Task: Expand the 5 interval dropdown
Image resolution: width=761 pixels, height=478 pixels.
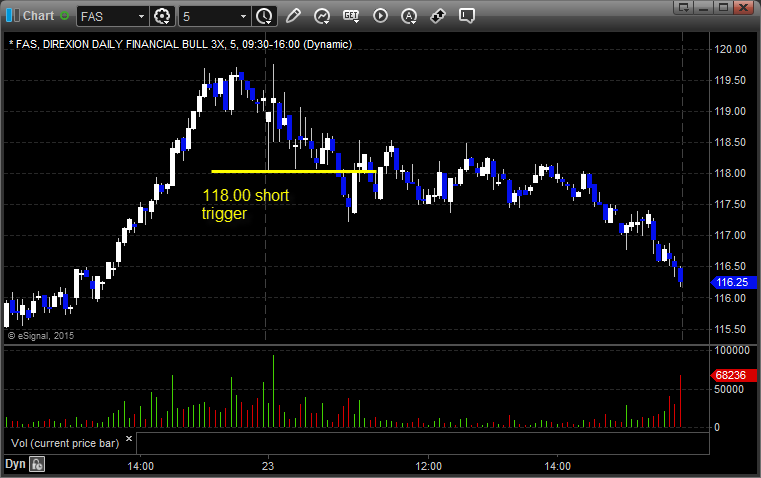Action: click(244, 16)
